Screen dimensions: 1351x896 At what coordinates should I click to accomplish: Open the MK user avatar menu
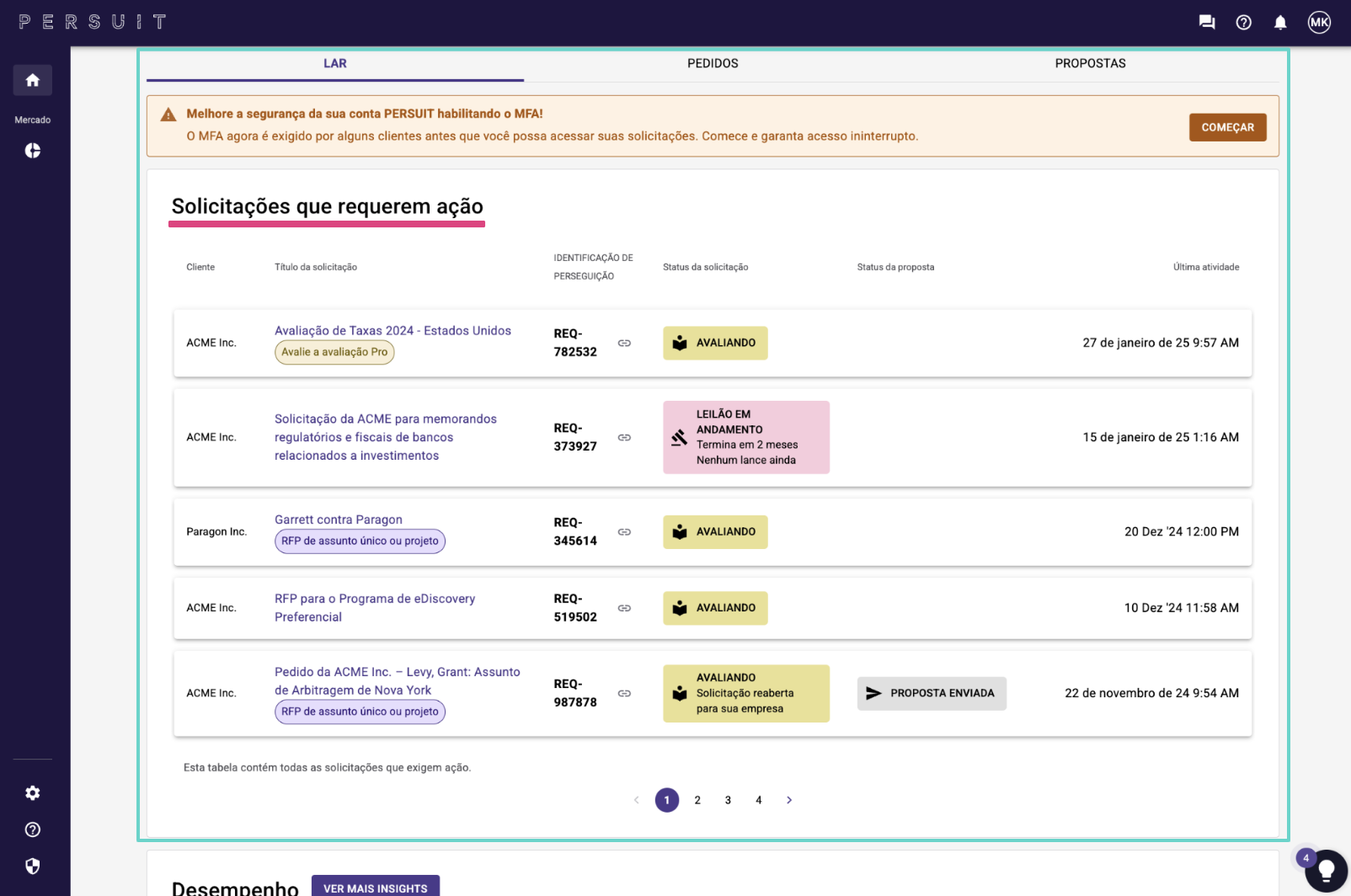coord(1319,23)
